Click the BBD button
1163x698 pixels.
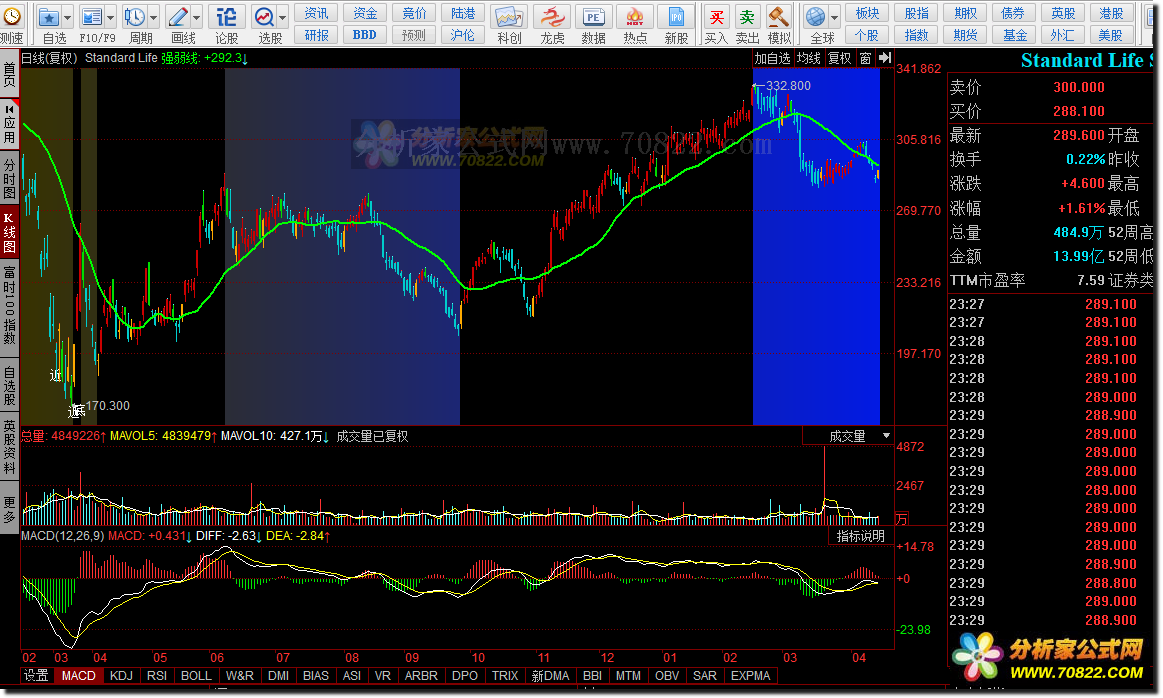tap(365, 35)
